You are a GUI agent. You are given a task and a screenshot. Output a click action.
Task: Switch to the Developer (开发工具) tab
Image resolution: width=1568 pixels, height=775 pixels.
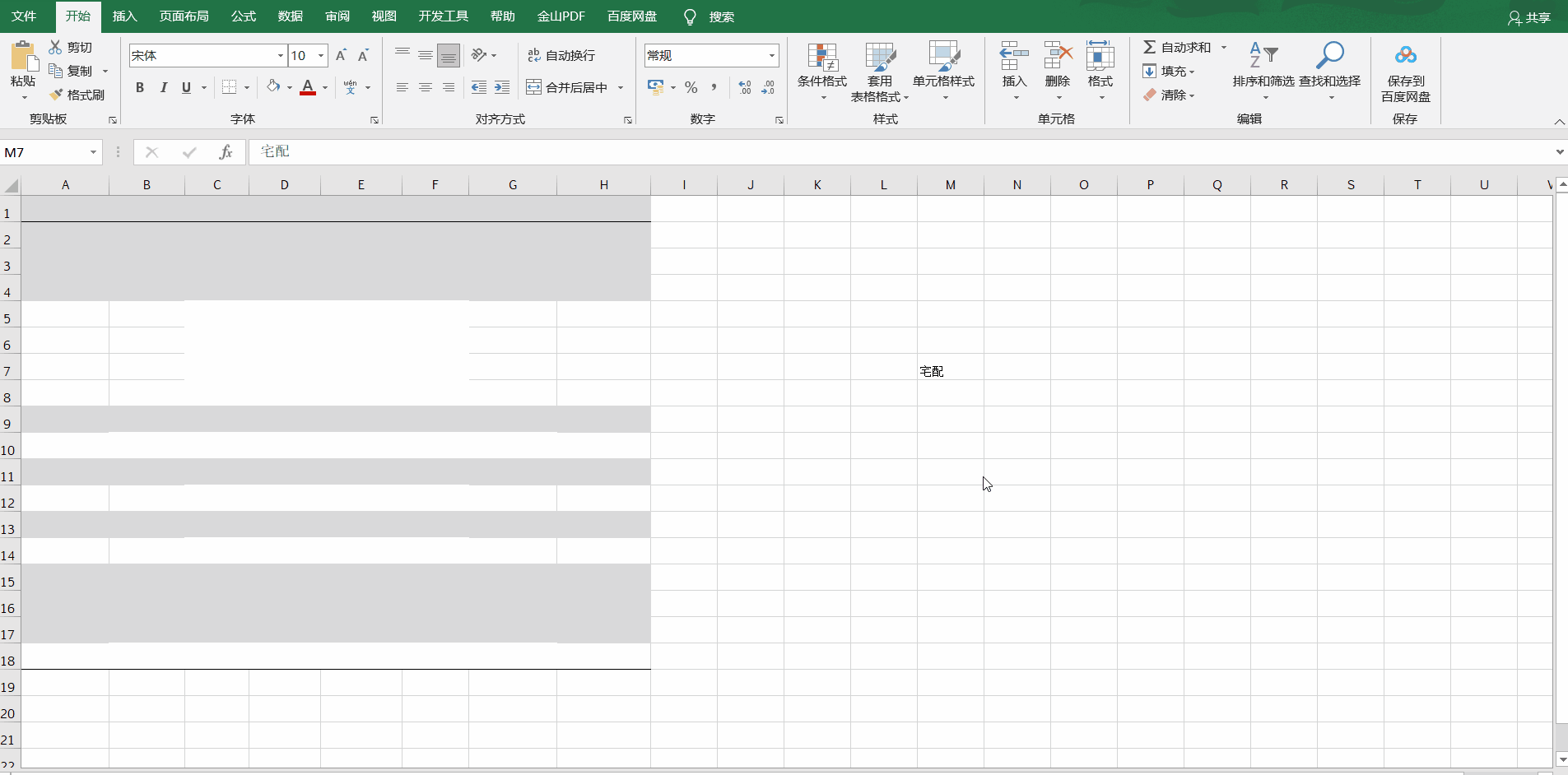(x=444, y=16)
